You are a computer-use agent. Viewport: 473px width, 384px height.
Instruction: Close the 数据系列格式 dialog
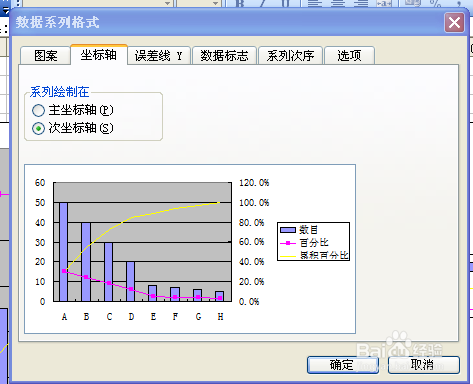click(454, 23)
